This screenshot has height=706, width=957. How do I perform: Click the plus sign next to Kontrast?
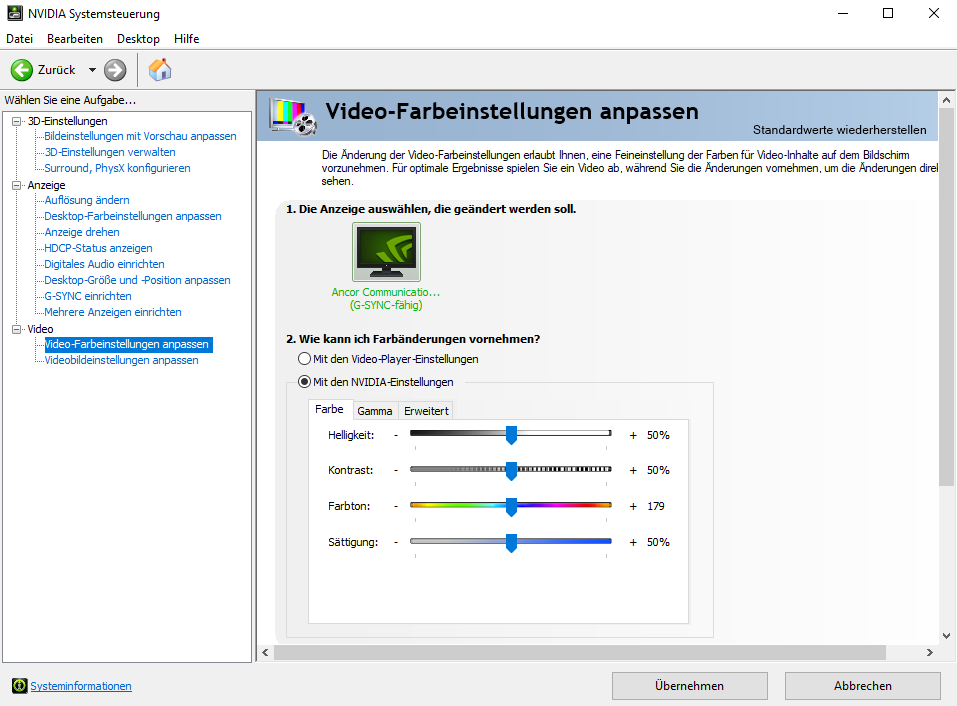click(x=633, y=470)
